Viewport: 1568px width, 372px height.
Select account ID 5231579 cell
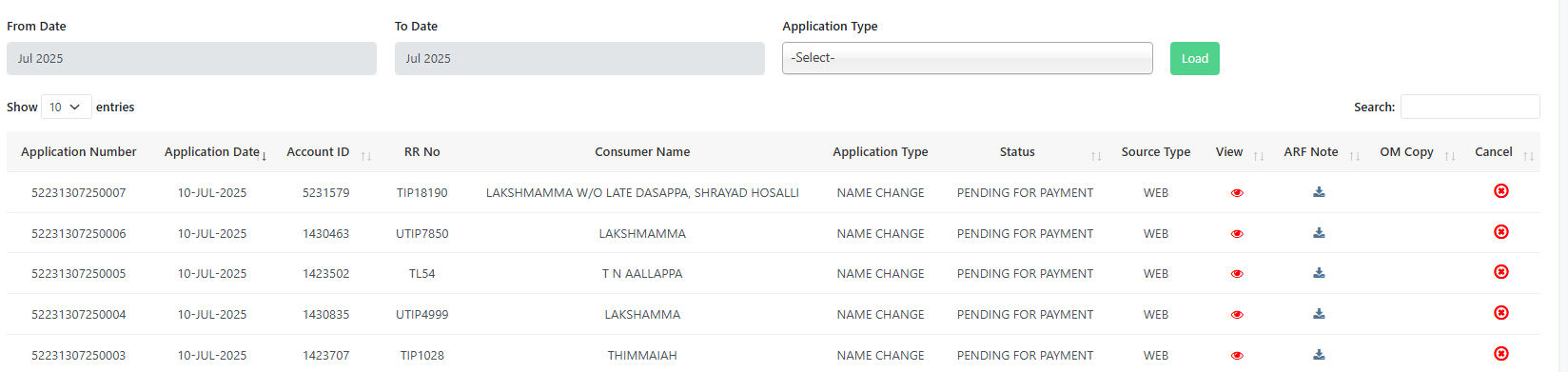326,193
